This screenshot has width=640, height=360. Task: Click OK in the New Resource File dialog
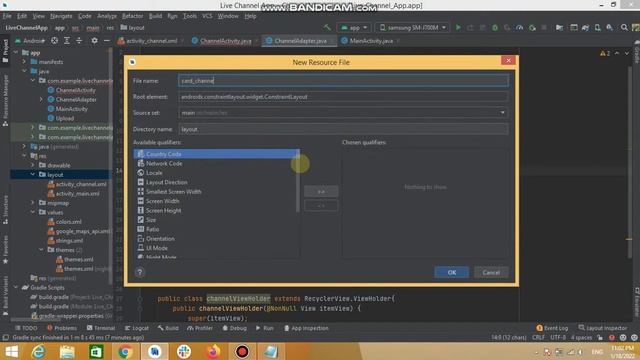tap(451, 272)
